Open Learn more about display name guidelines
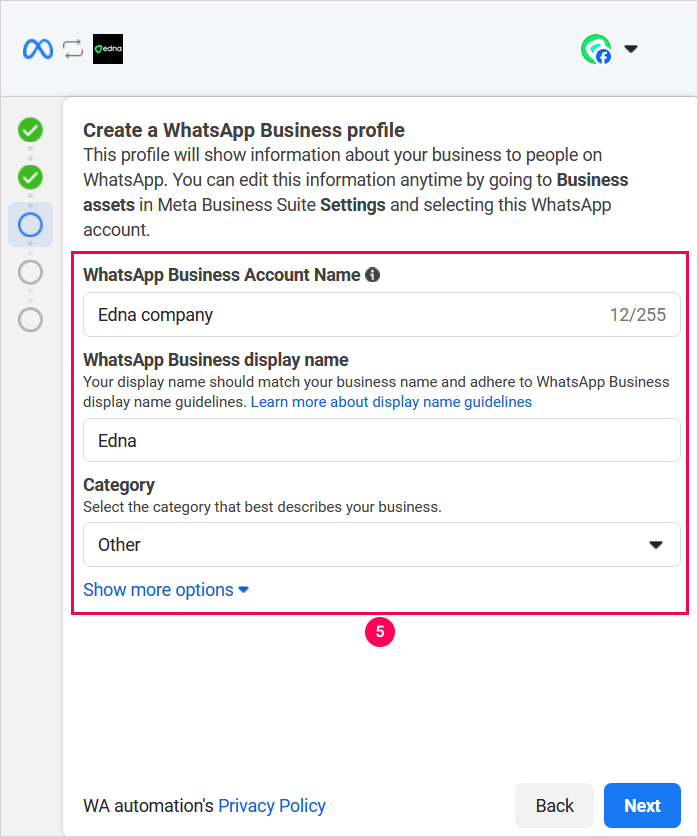Screen dimensions: 698x837 coord(391,402)
